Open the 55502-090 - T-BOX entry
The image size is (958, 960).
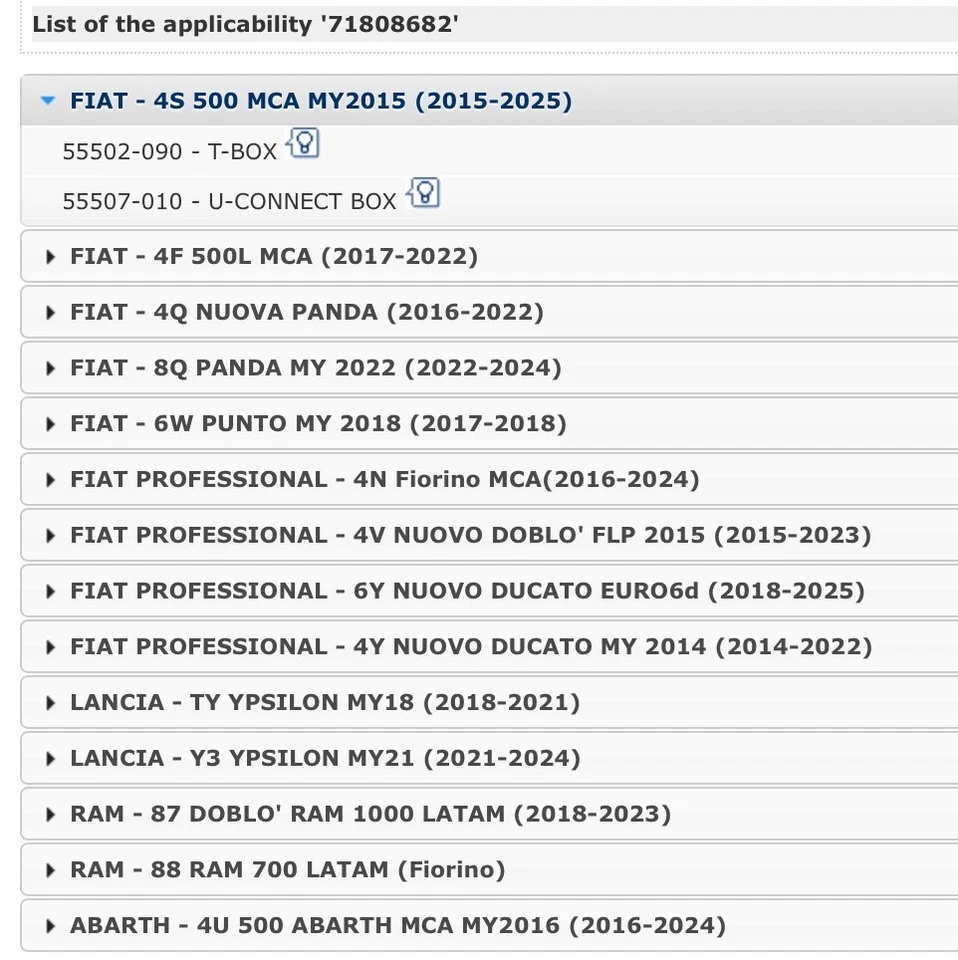coord(170,151)
